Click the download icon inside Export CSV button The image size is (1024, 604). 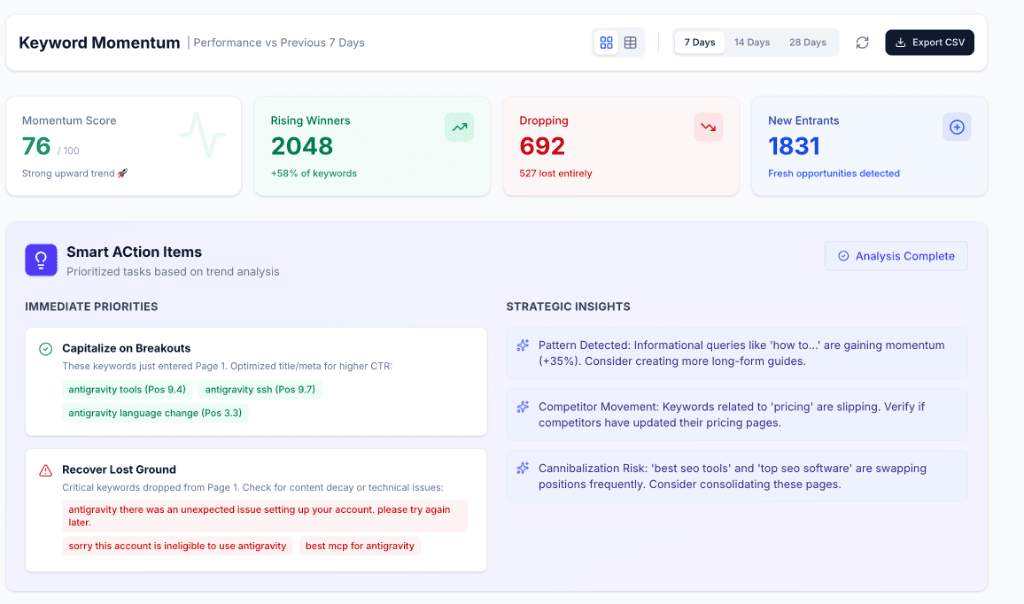click(902, 42)
